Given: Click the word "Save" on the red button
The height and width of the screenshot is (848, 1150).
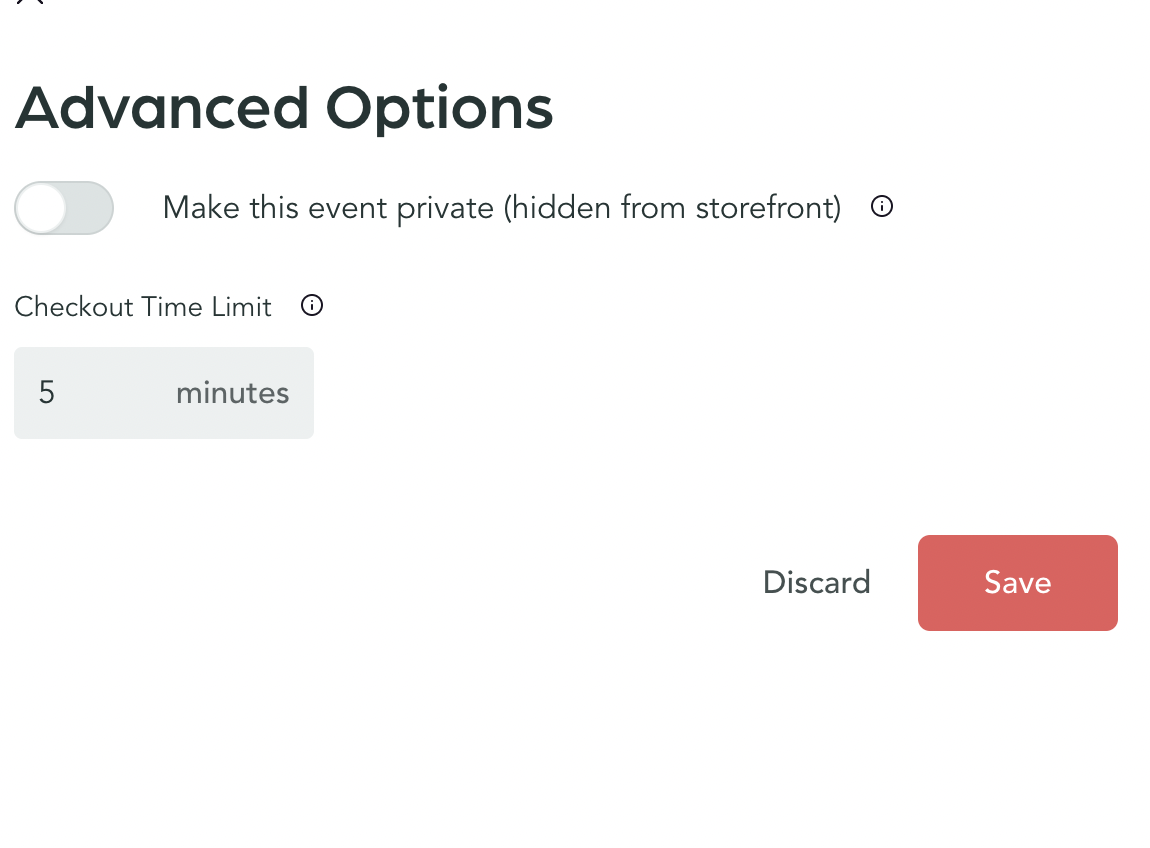Looking at the screenshot, I should (1017, 583).
